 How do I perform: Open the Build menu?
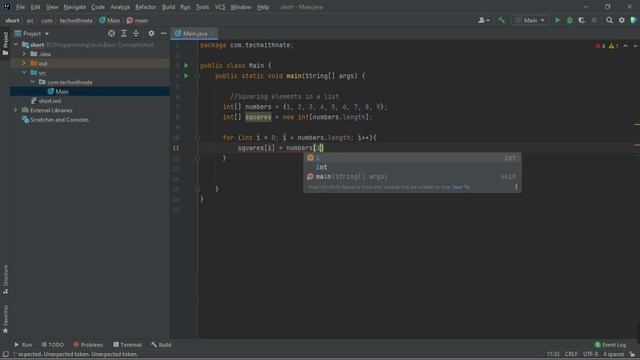[168, 7]
